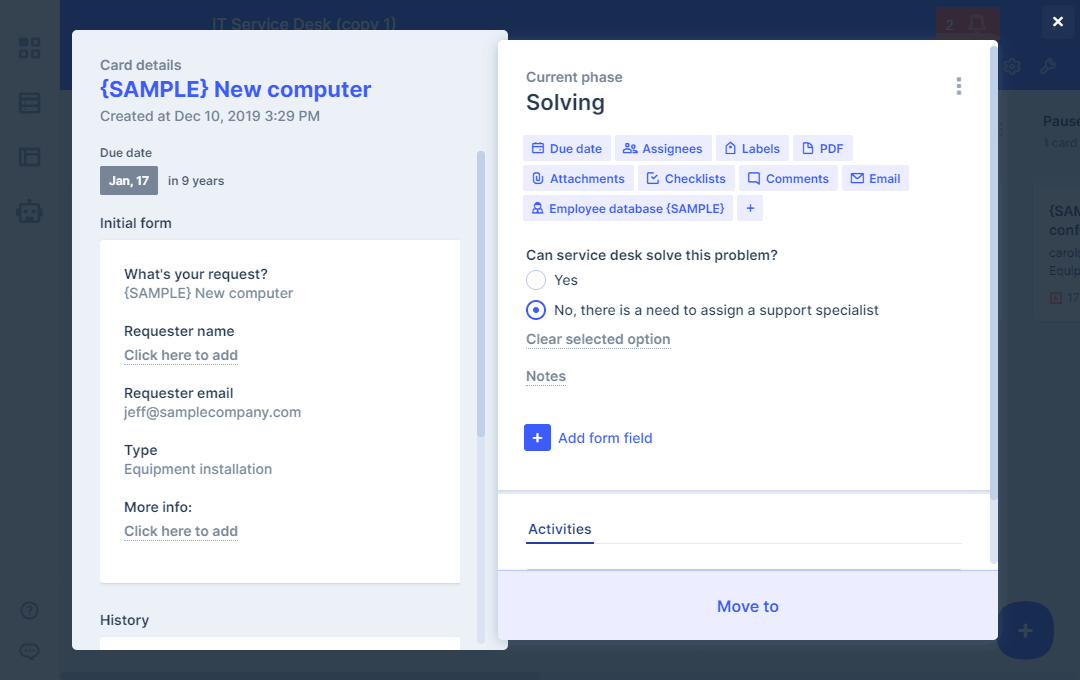This screenshot has height=680, width=1080.
Task: Click the dashboard grid icon in sidebar
Action: click(x=30, y=48)
